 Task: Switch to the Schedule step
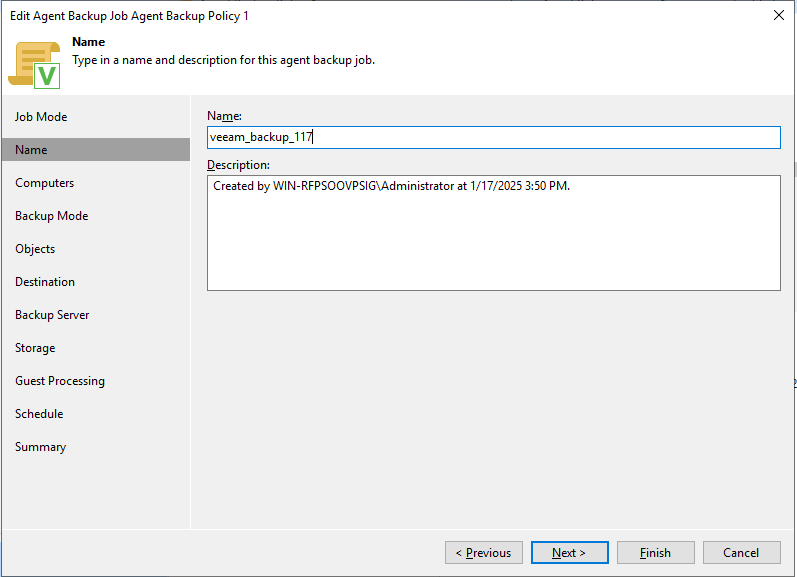[39, 414]
